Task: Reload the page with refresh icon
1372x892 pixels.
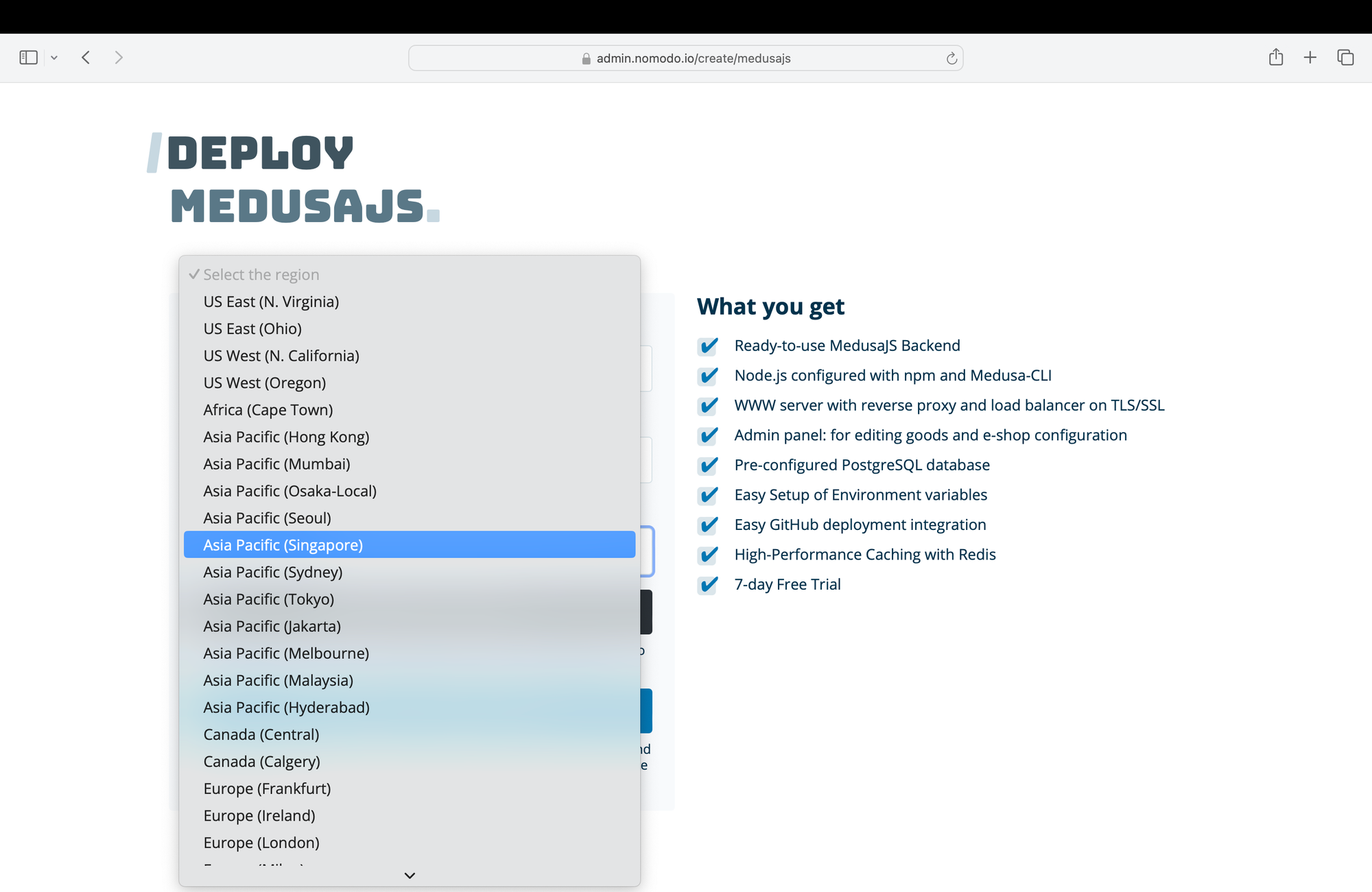Action: click(x=951, y=58)
